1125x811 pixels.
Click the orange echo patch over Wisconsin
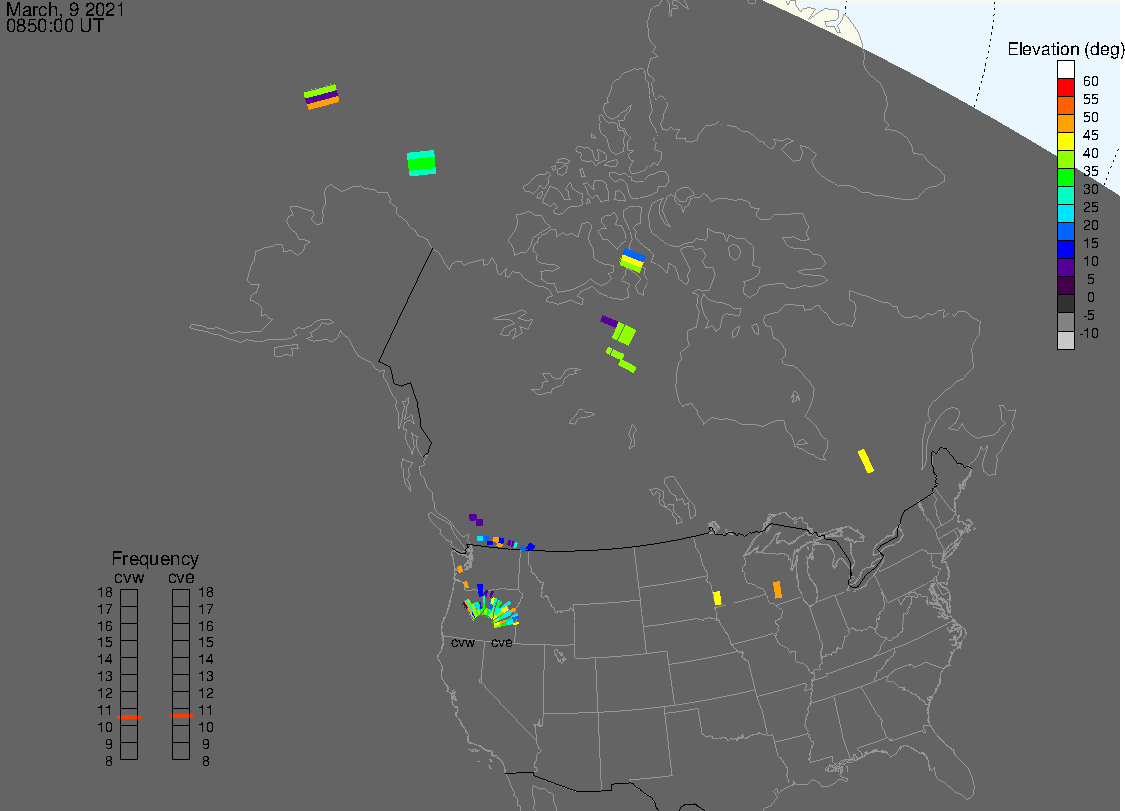[x=777, y=590]
